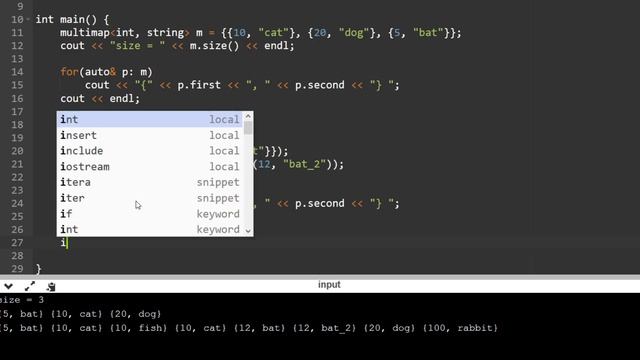
Task: Collapse the console panel with chevron icon
Action: pyautogui.click(x=9, y=286)
